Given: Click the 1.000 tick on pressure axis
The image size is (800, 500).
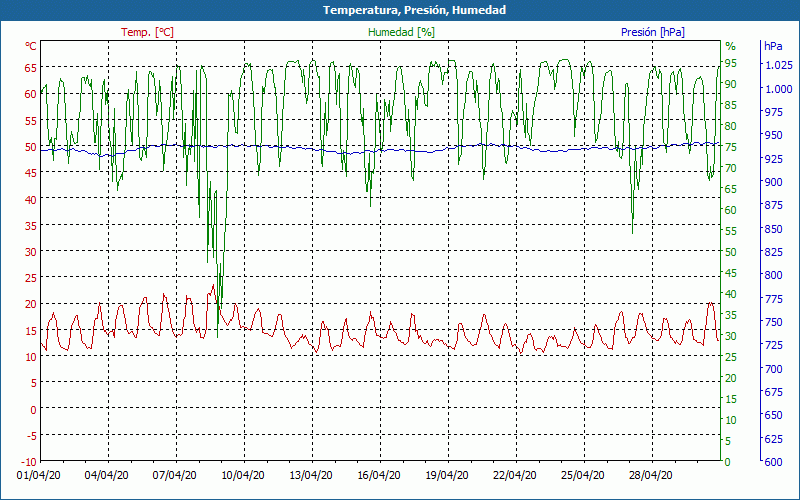Looking at the screenshot, I should pos(779,89).
